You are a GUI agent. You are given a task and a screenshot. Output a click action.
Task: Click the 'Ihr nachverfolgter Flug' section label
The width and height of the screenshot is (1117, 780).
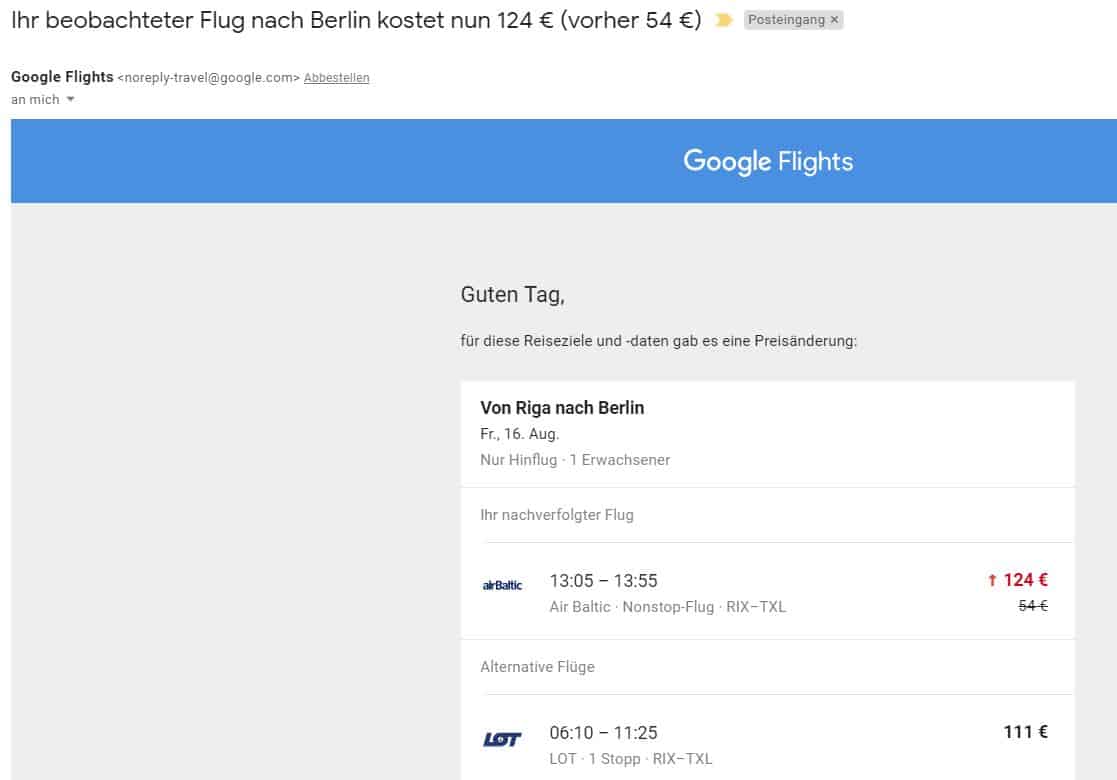[557, 515]
